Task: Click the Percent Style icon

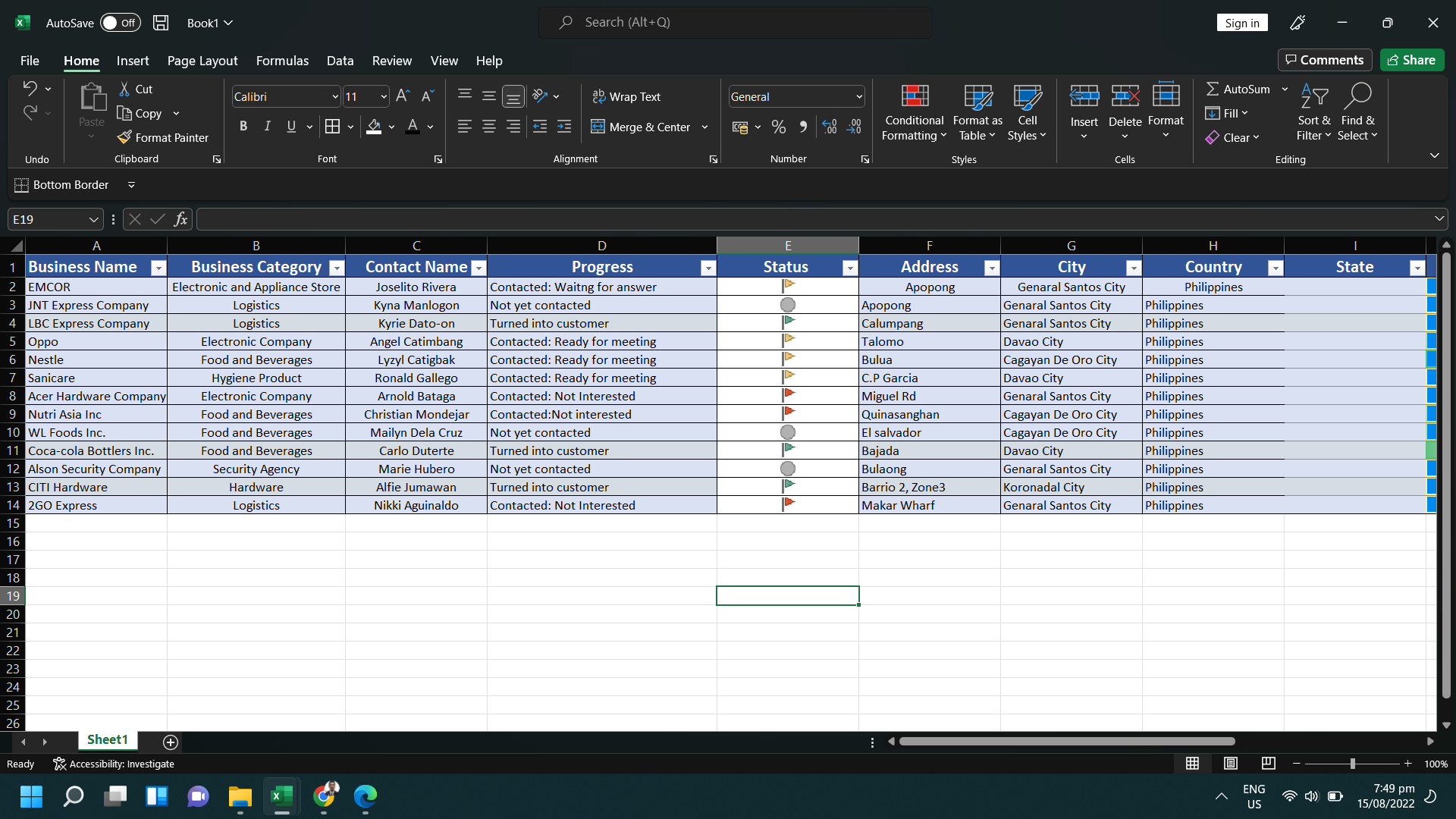Action: click(779, 127)
